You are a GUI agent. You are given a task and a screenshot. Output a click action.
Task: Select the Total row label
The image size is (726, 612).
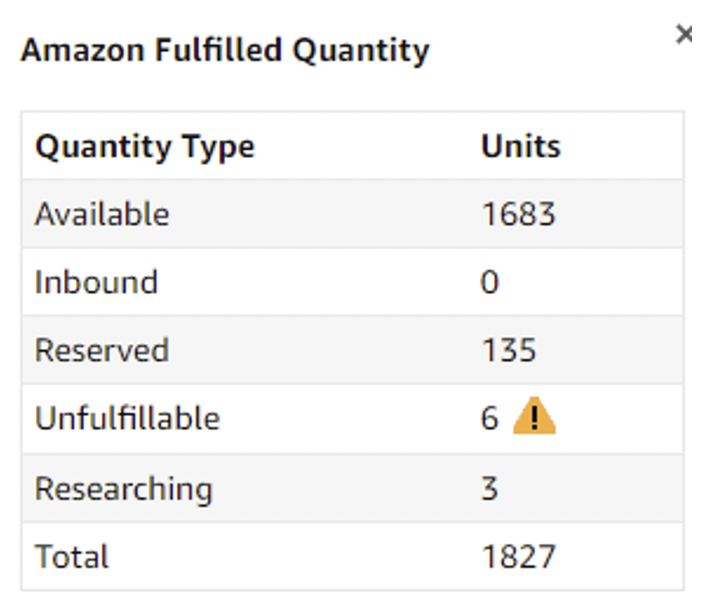[72, 556]
